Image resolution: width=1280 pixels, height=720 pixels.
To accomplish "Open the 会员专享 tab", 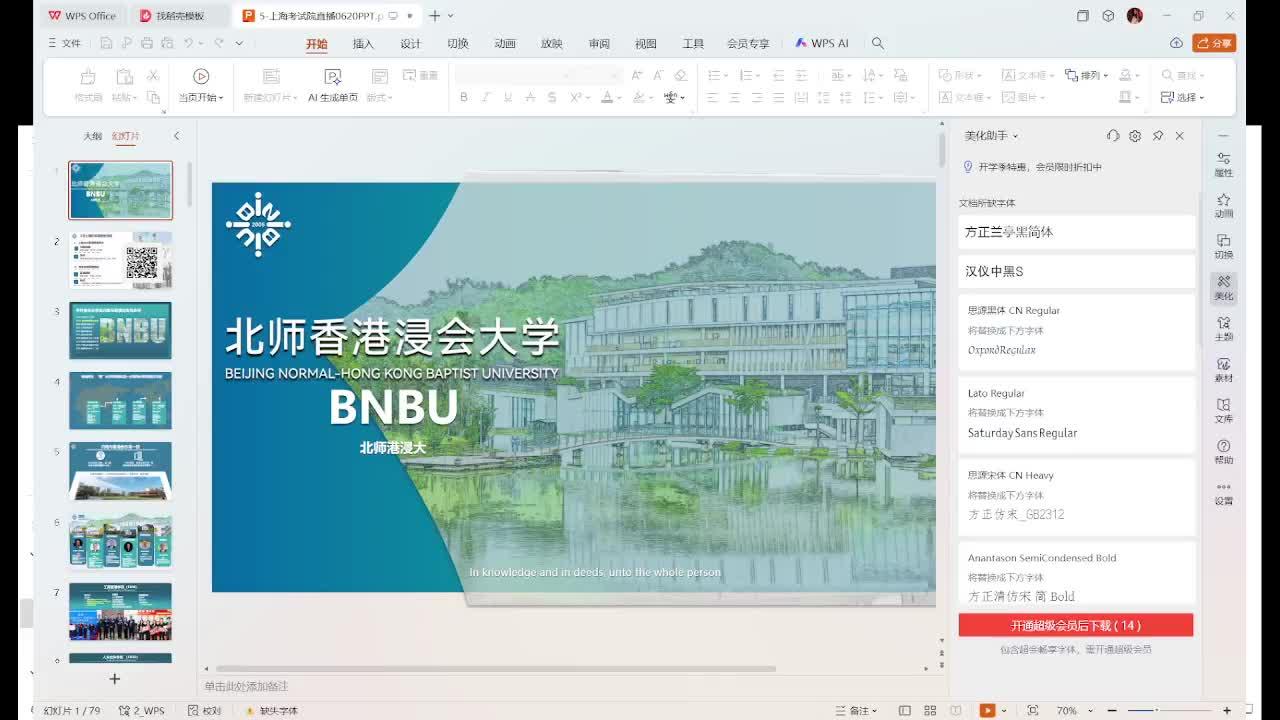I will tap(748, 43).
